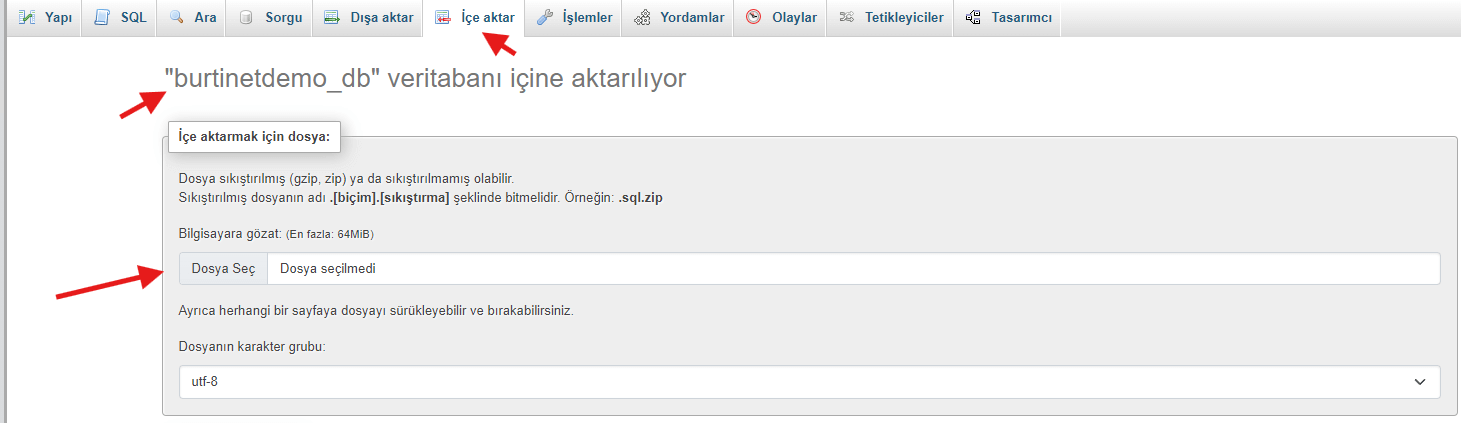This screenshot has width=1461, height=423.
Task: Go to the Dışa aktar tab
Action: (x=381, y=17)
